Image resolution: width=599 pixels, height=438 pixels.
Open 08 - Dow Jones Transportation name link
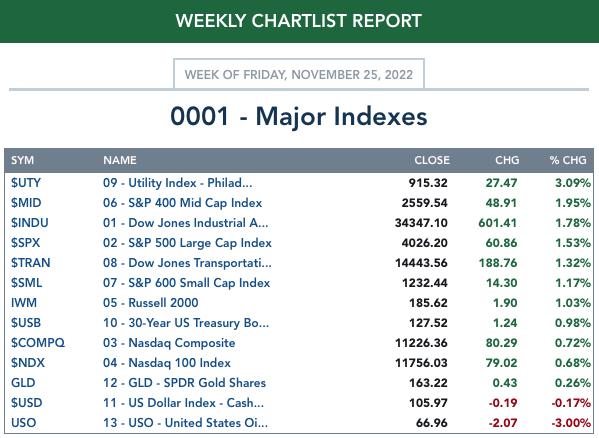point(187,263)
